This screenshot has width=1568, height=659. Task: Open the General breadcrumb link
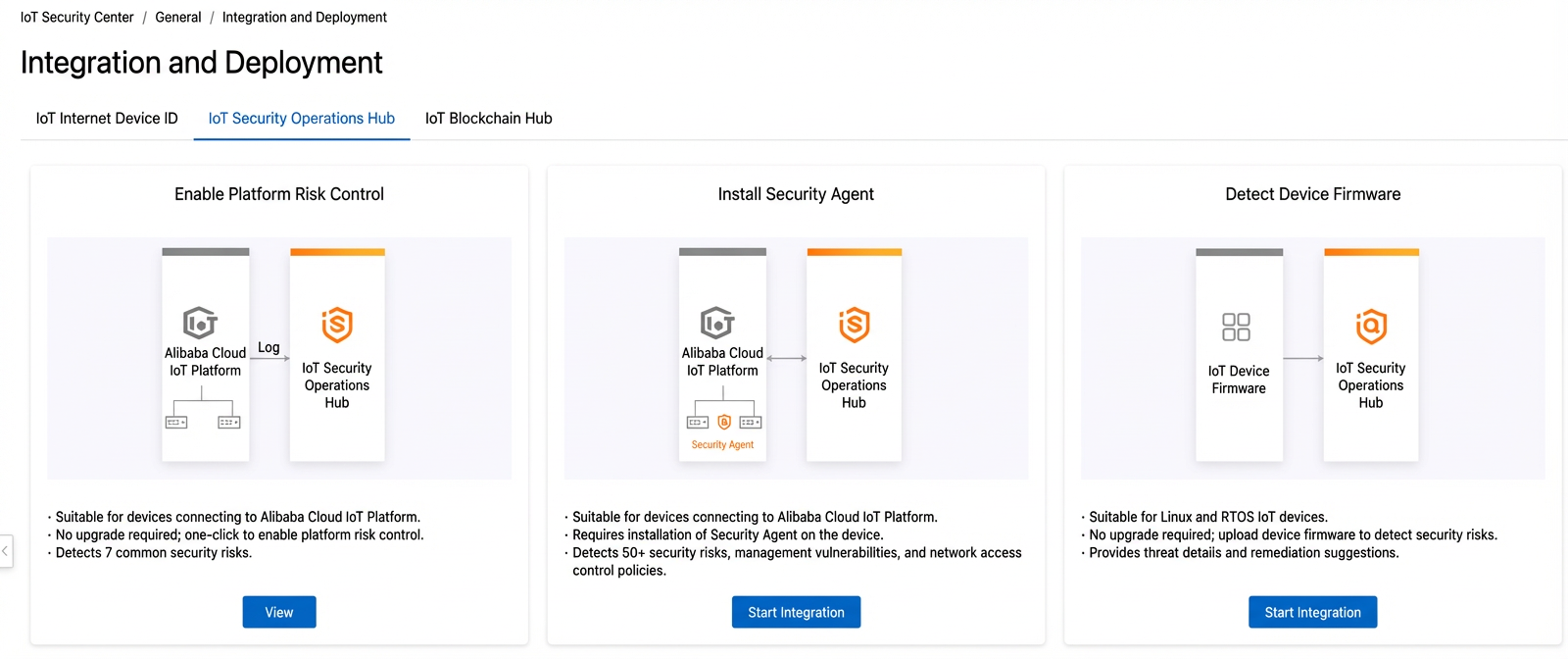(178, 17)
